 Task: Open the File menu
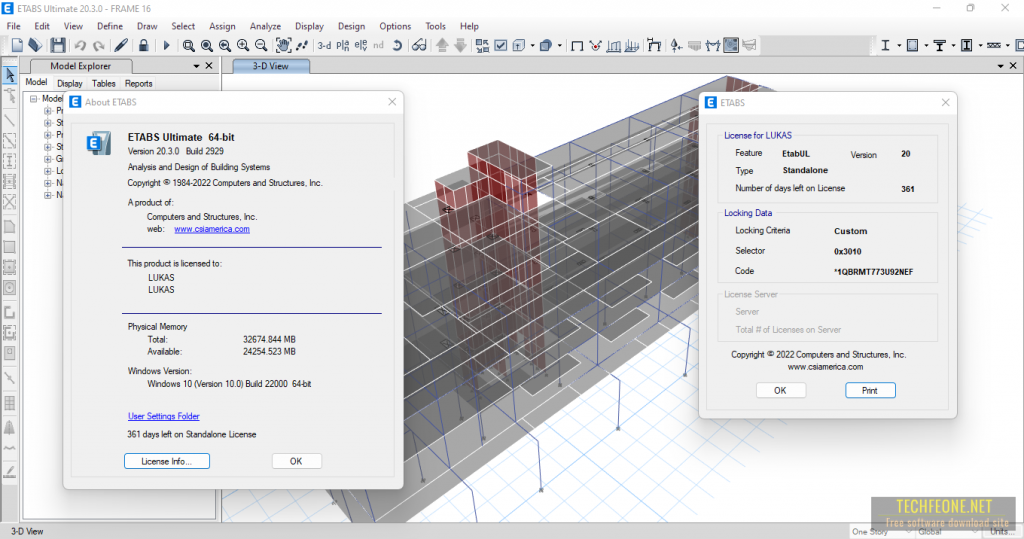pos(13,26)
